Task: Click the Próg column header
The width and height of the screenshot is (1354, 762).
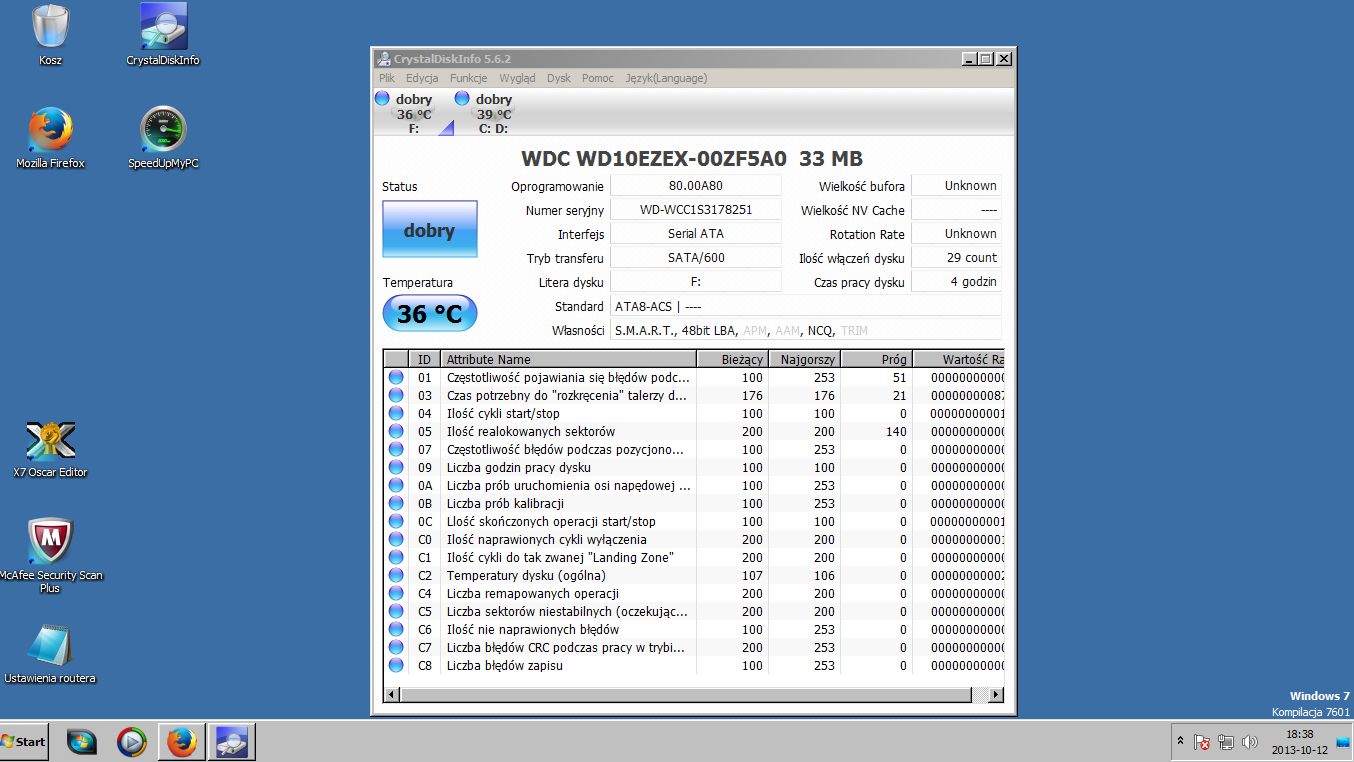Action: [x=876, y=359]
